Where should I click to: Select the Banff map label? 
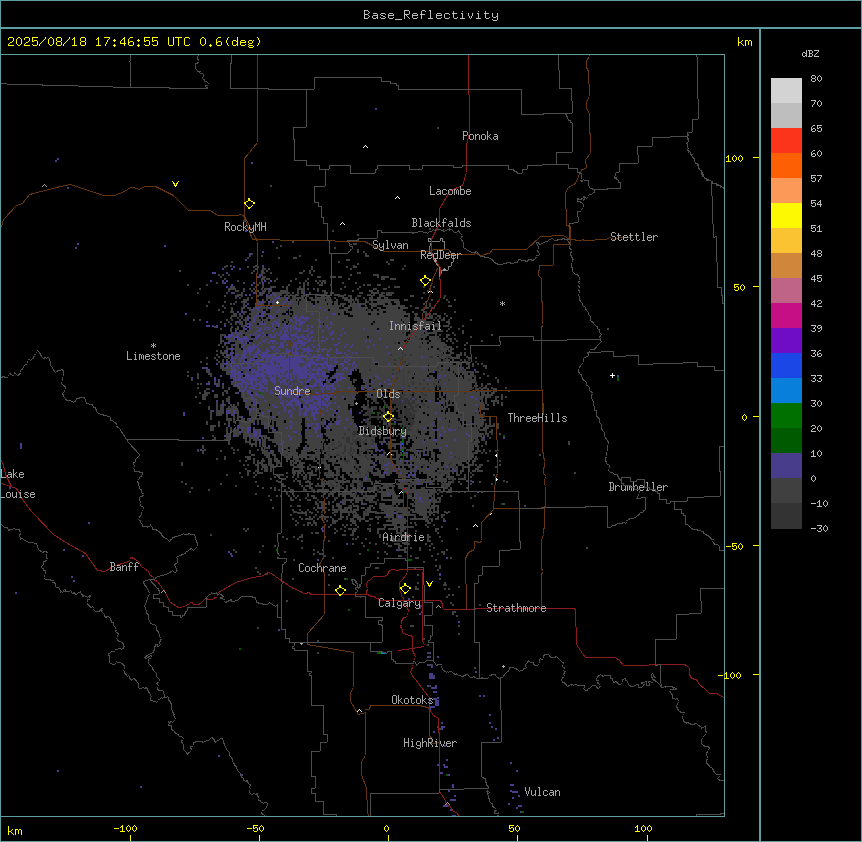click(x=124, y=567)
